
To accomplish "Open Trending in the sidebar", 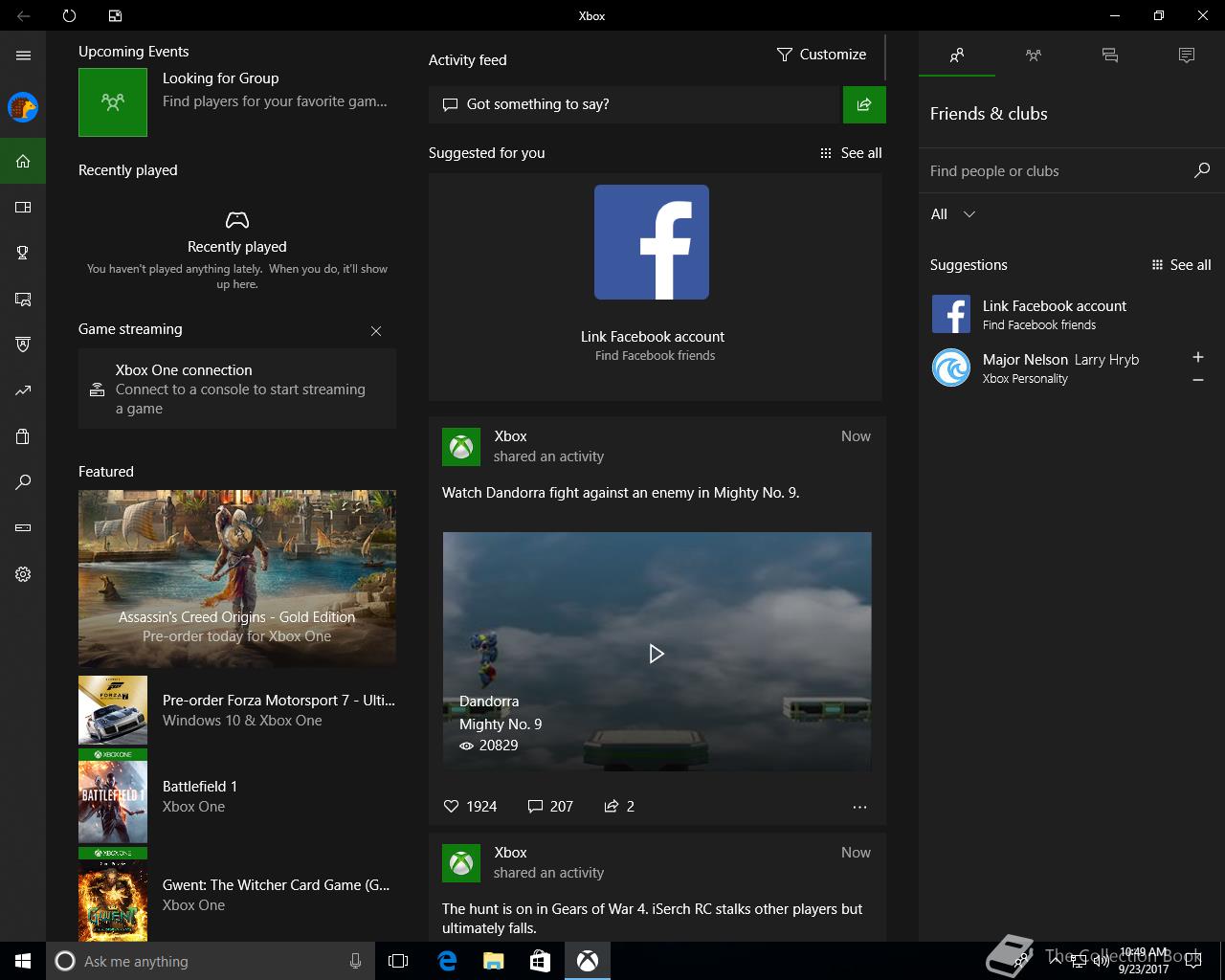I will tap(23, 390).
